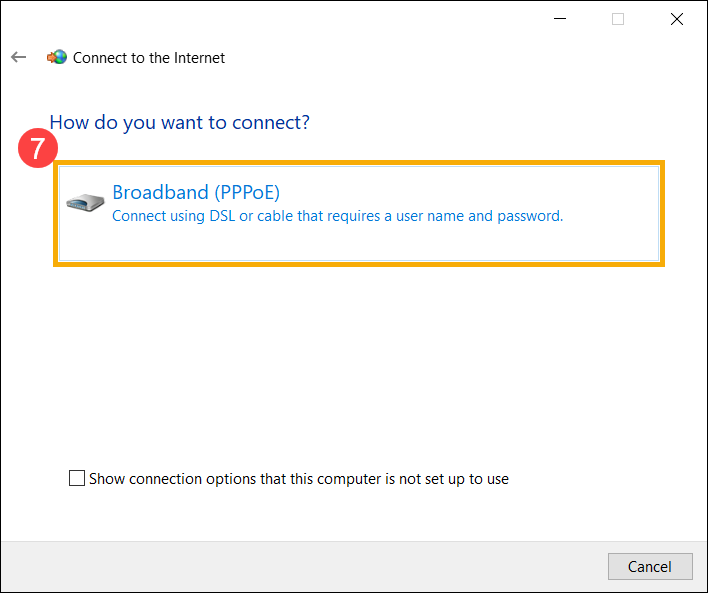
Task: Select the Broadband (PPPoE) option
Action: pos(196,192)
